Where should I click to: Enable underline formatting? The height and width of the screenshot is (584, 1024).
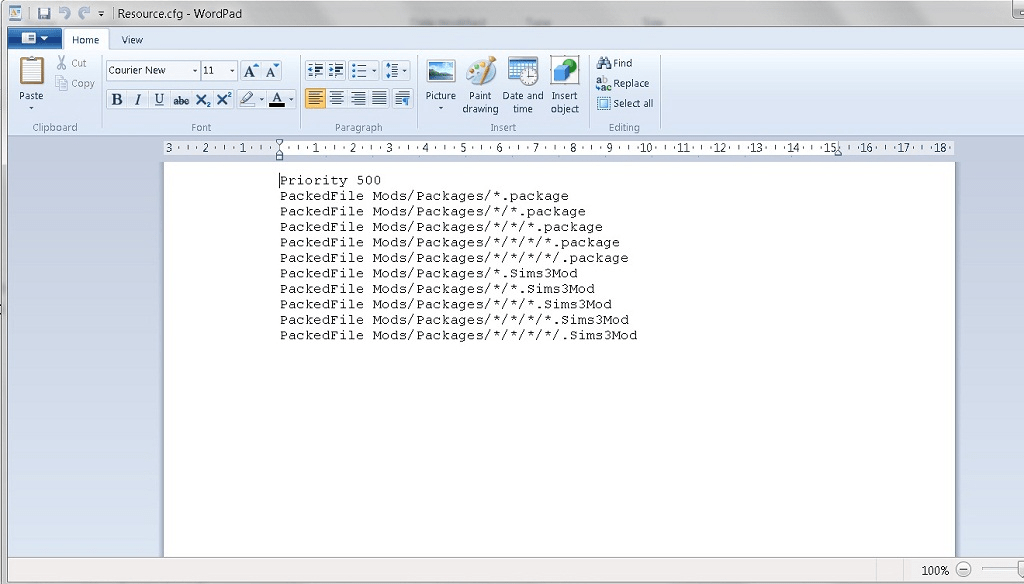click(158, 99)
